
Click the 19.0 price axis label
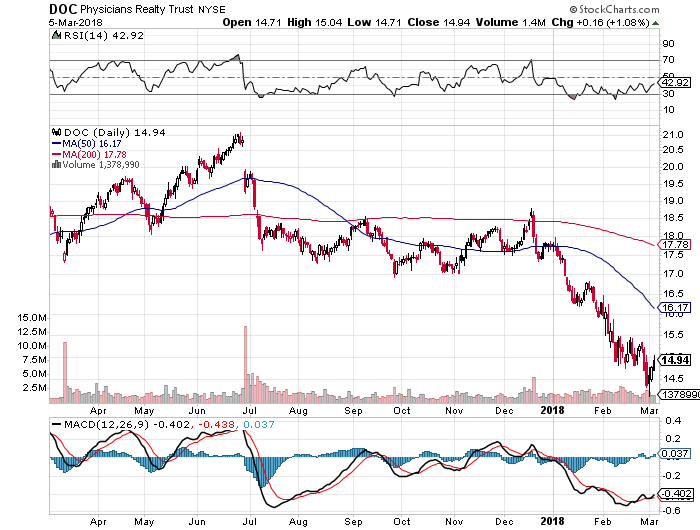(673, 200)
